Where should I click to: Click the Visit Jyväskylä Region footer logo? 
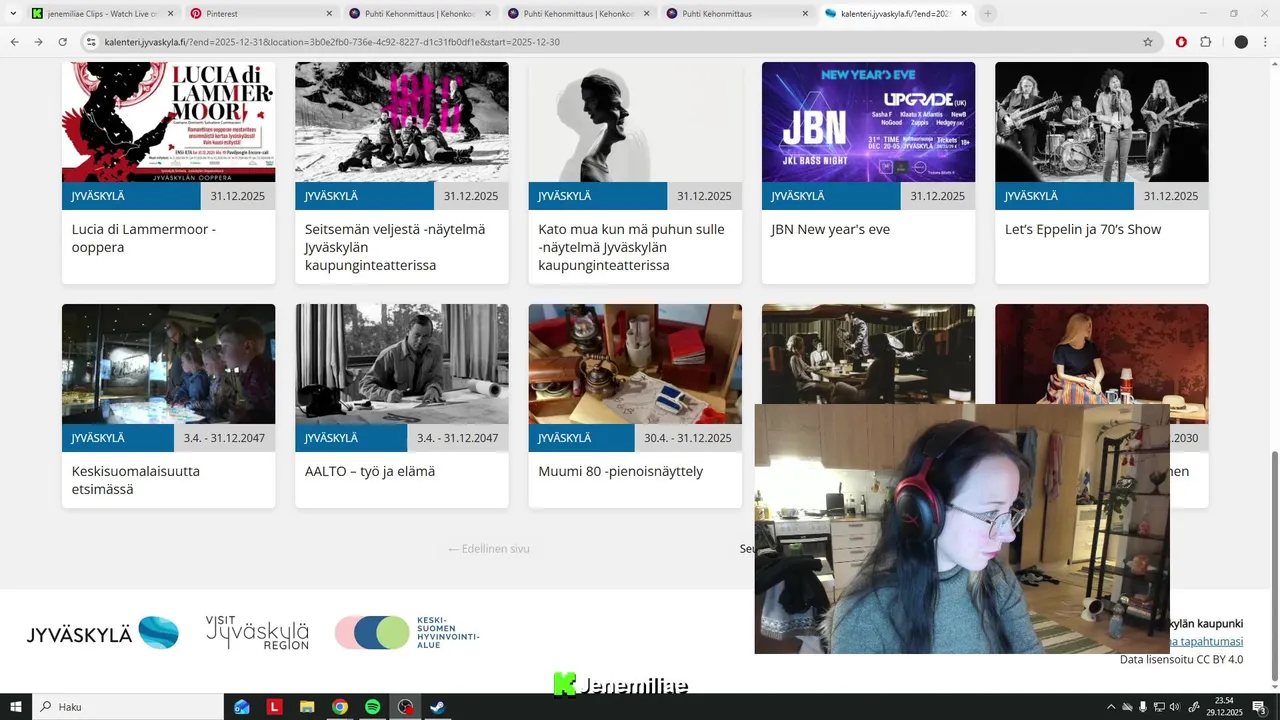pos(257,633)
